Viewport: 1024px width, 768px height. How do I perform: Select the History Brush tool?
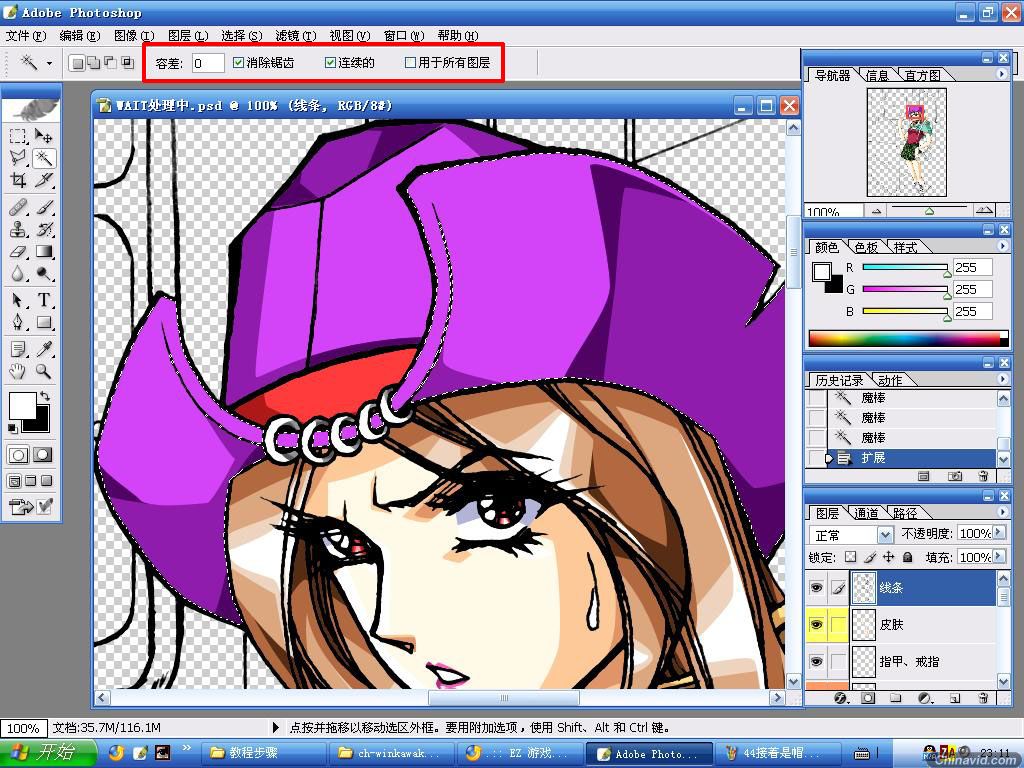coord(44,229)
